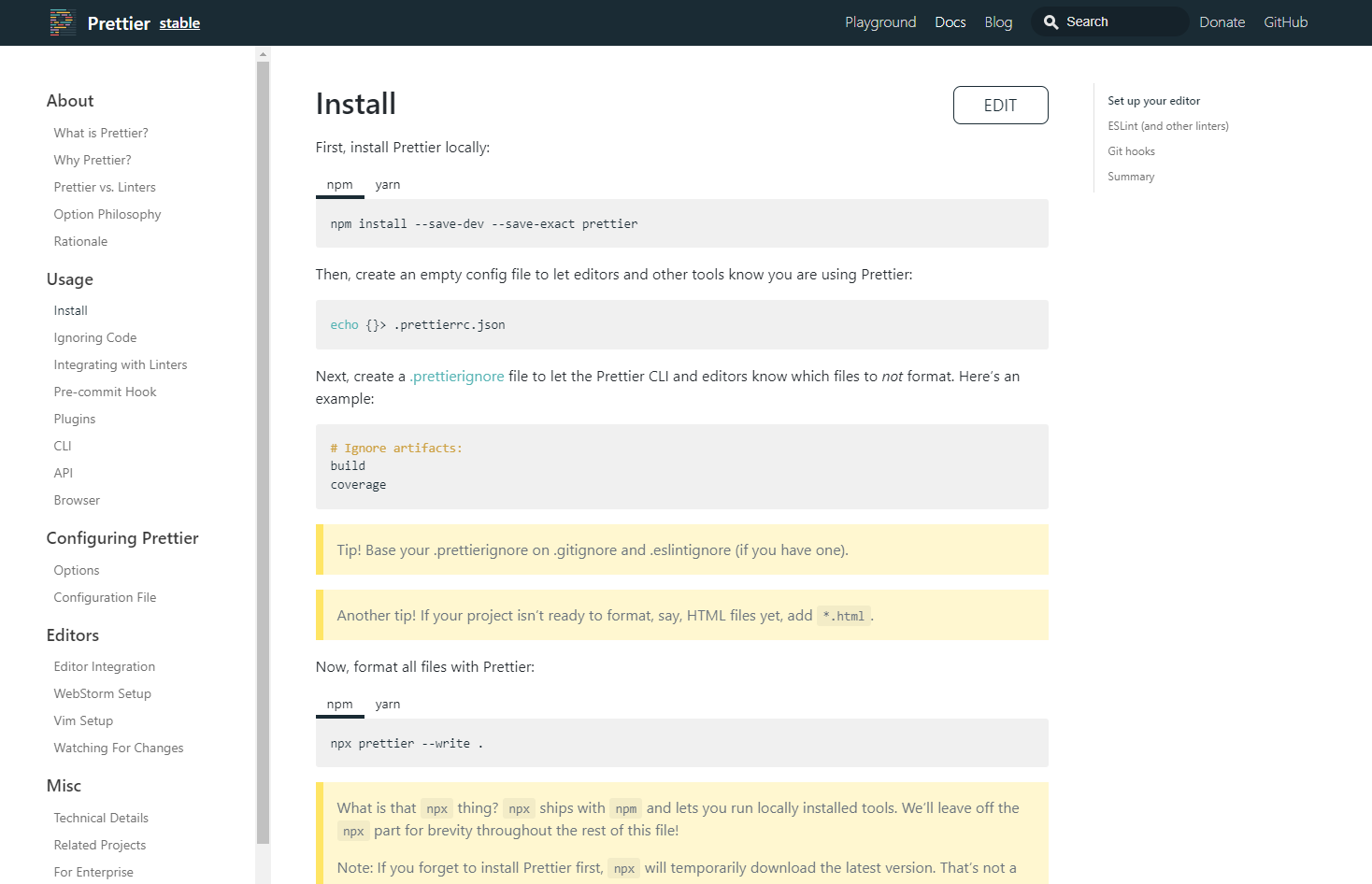The image size is (1372, 884).
Task: Open Vim Setup page
Action: pyautogui.click(x=83, y=720)
